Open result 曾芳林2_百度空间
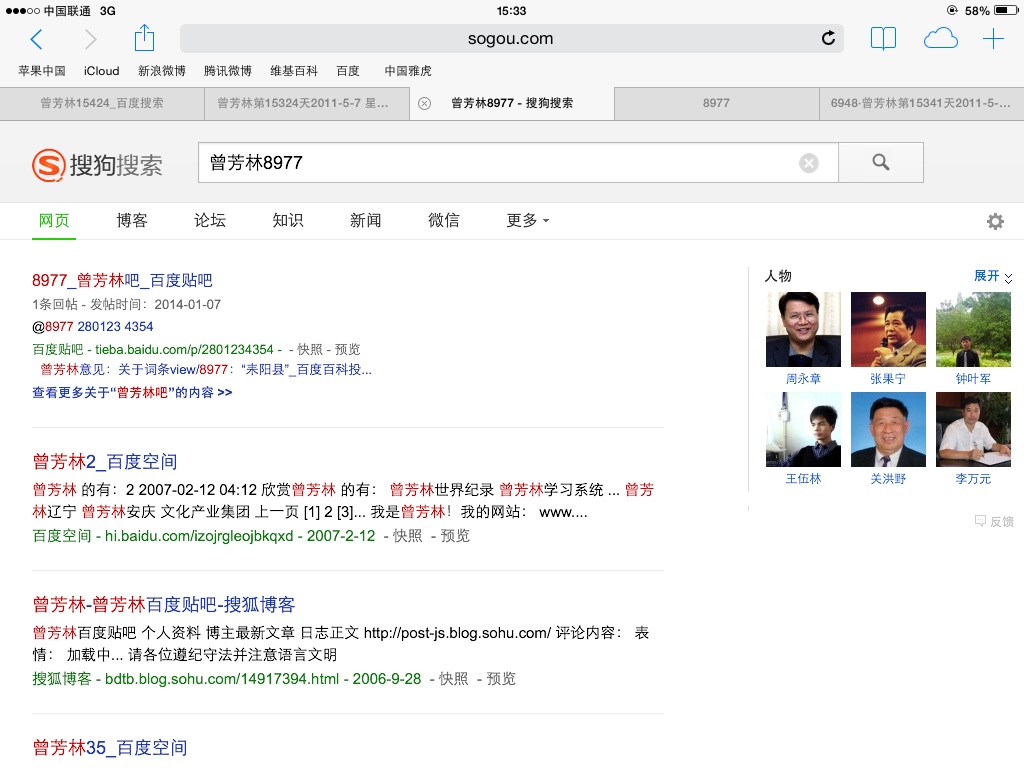Screen dimensions: 1024x768 [x=104, y=462]
